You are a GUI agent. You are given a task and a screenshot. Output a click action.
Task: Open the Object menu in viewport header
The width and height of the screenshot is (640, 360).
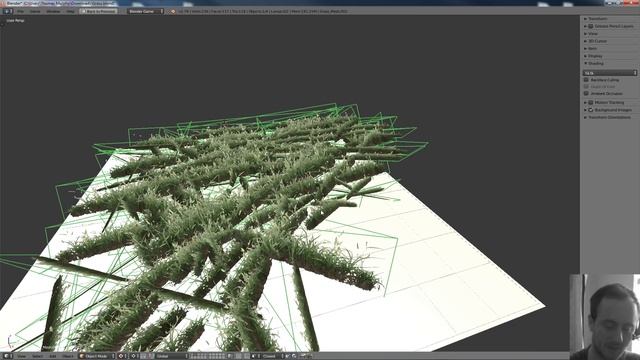68,356
